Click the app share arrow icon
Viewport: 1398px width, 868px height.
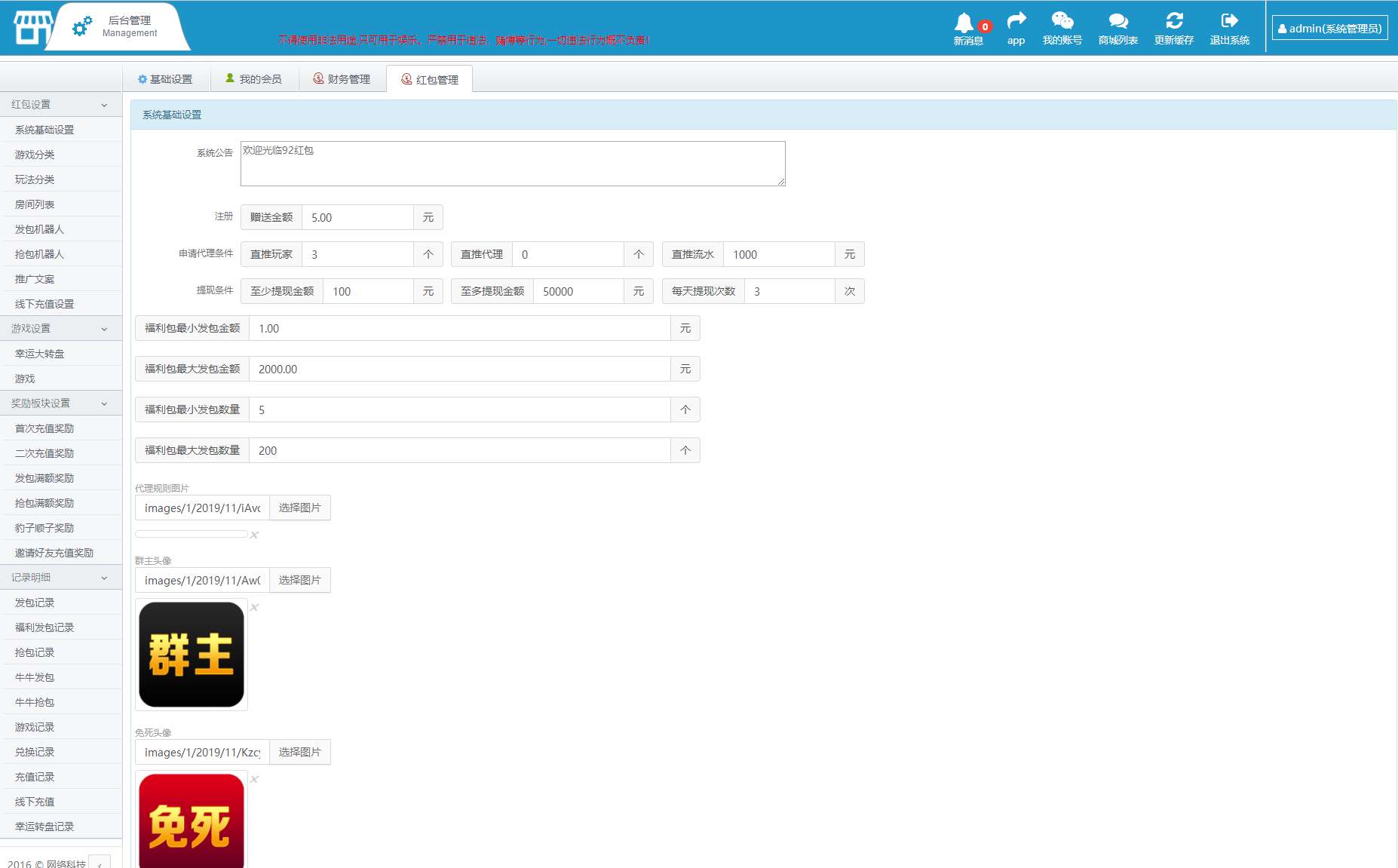(1016, 20)
